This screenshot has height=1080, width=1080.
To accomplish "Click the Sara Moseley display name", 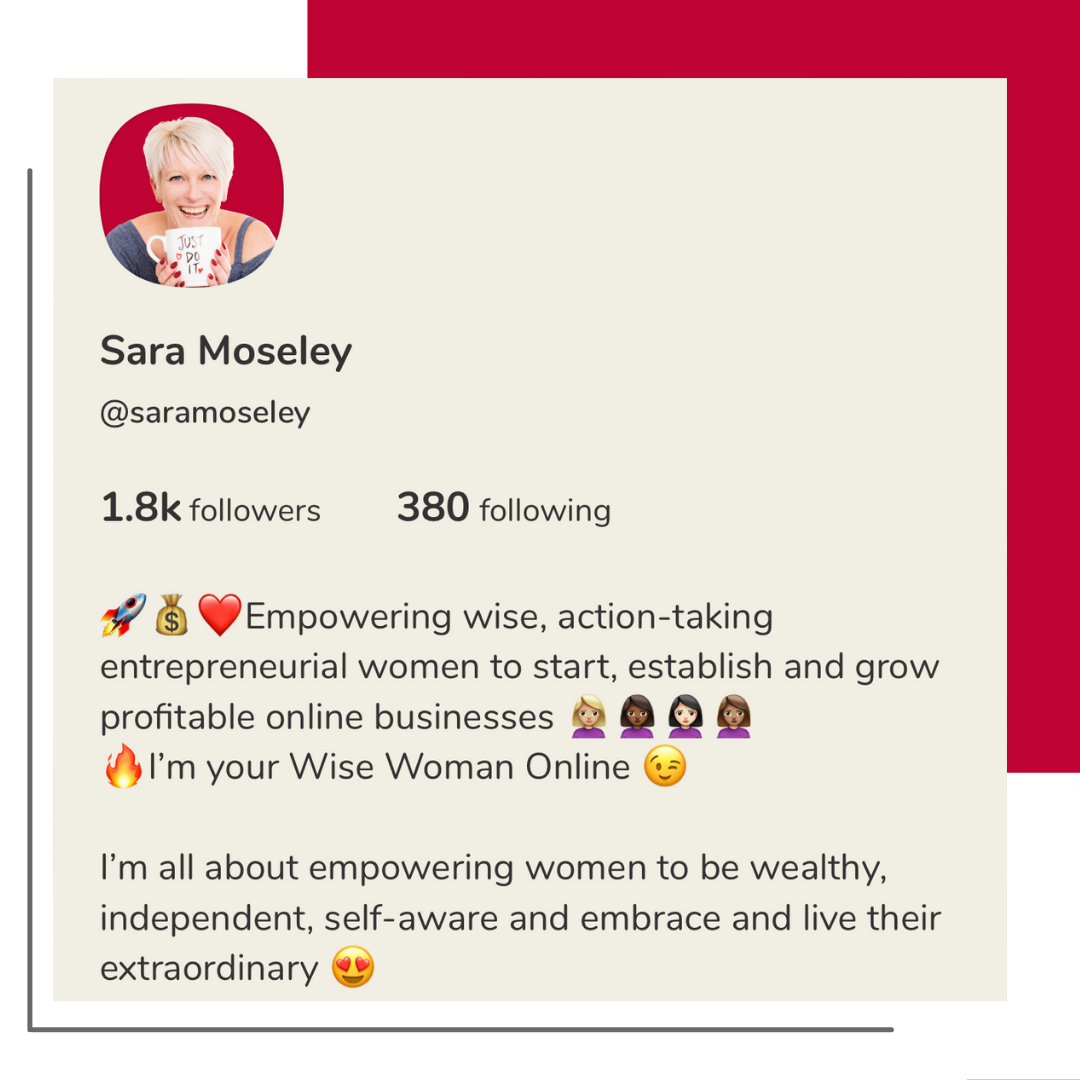I will (226, 351).
